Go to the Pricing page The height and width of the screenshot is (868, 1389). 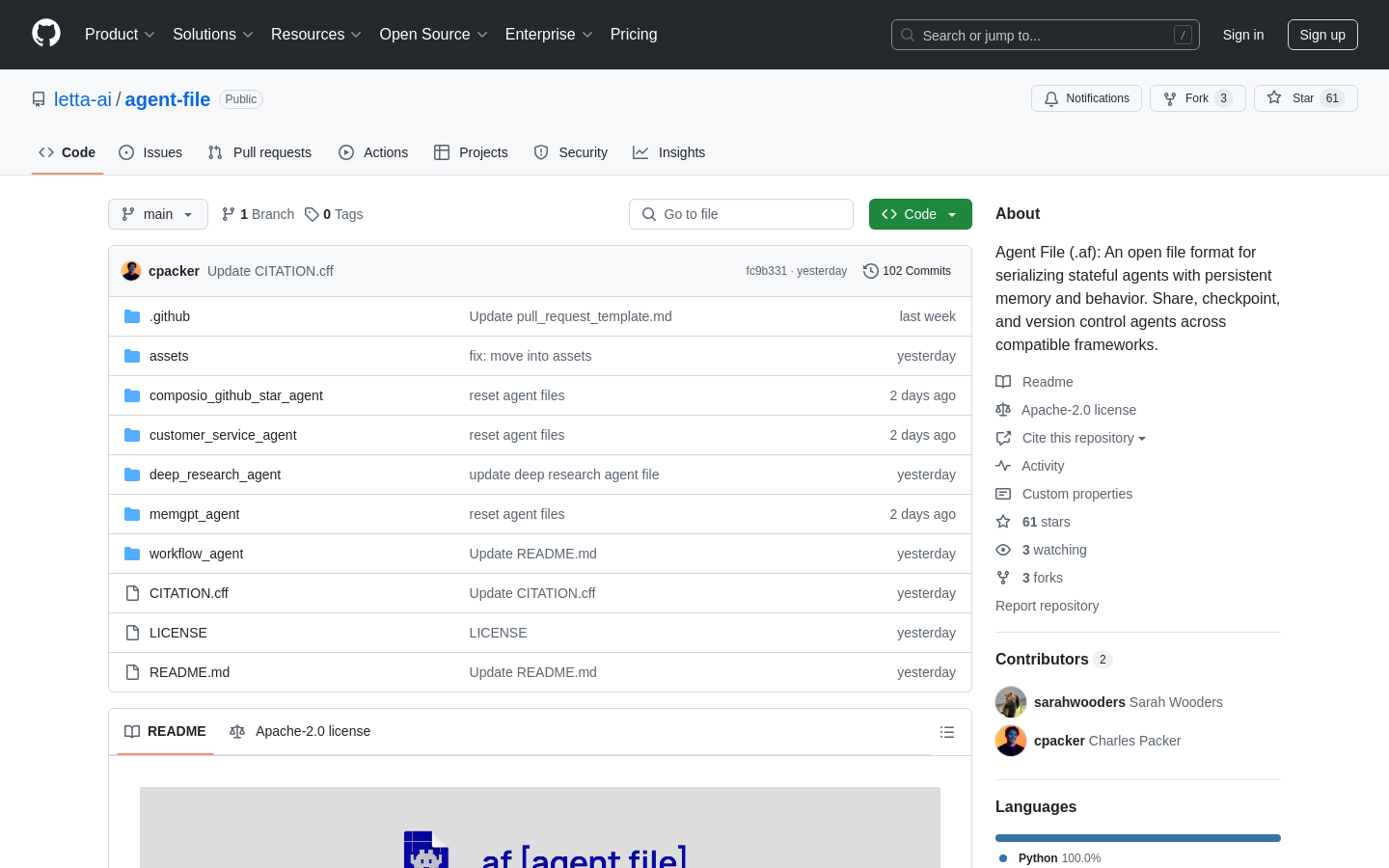tap(634, 35)
